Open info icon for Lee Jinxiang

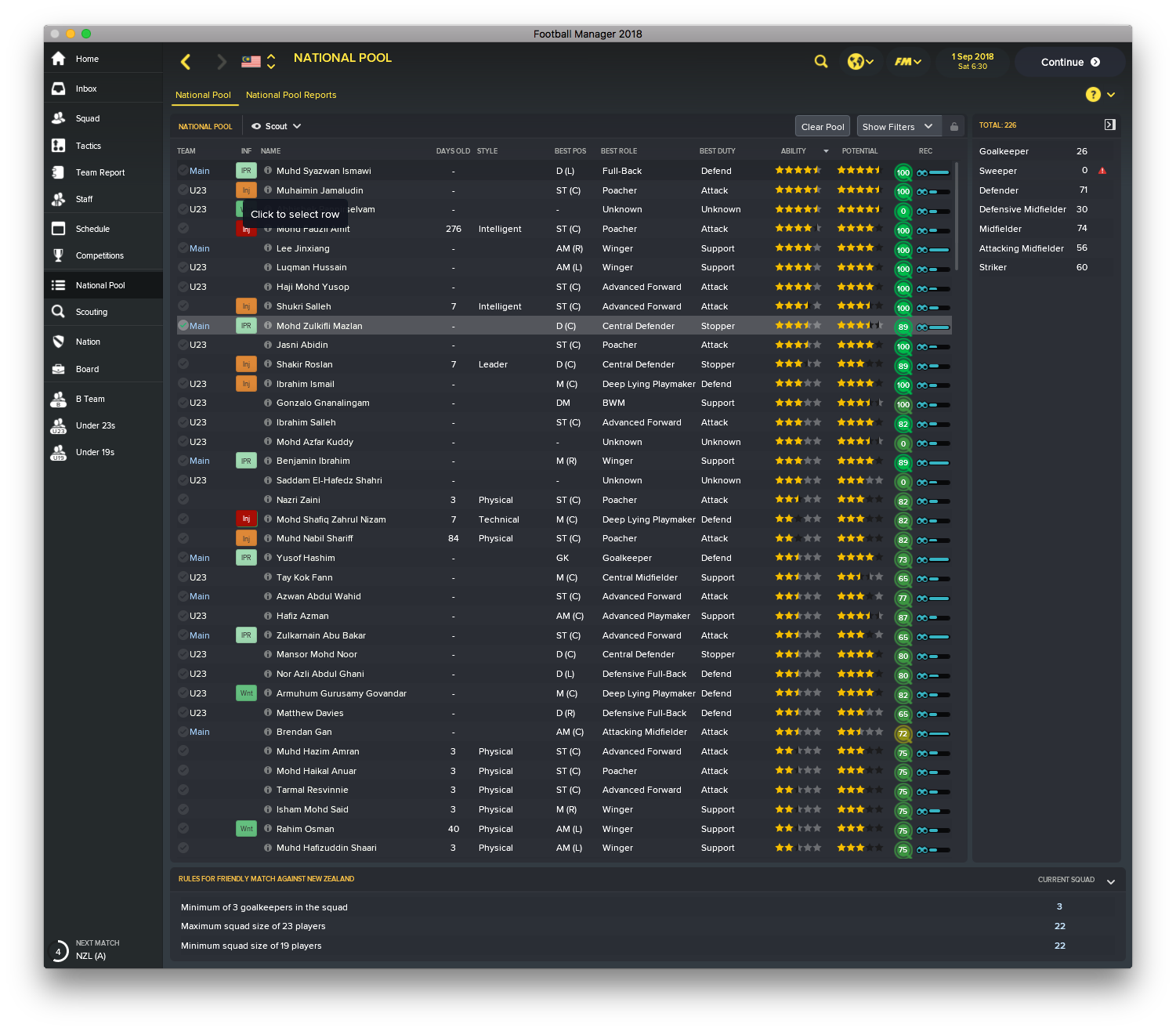pos(268,248)
